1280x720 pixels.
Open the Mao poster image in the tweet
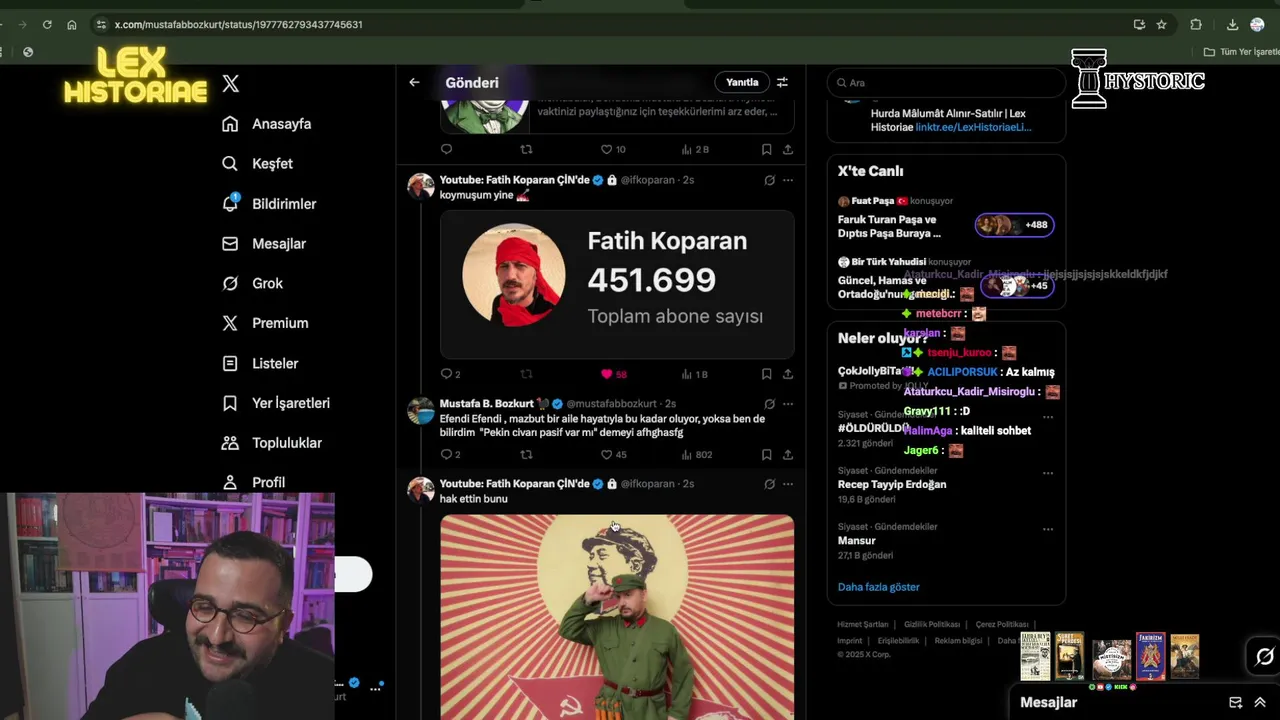point(617,617)
